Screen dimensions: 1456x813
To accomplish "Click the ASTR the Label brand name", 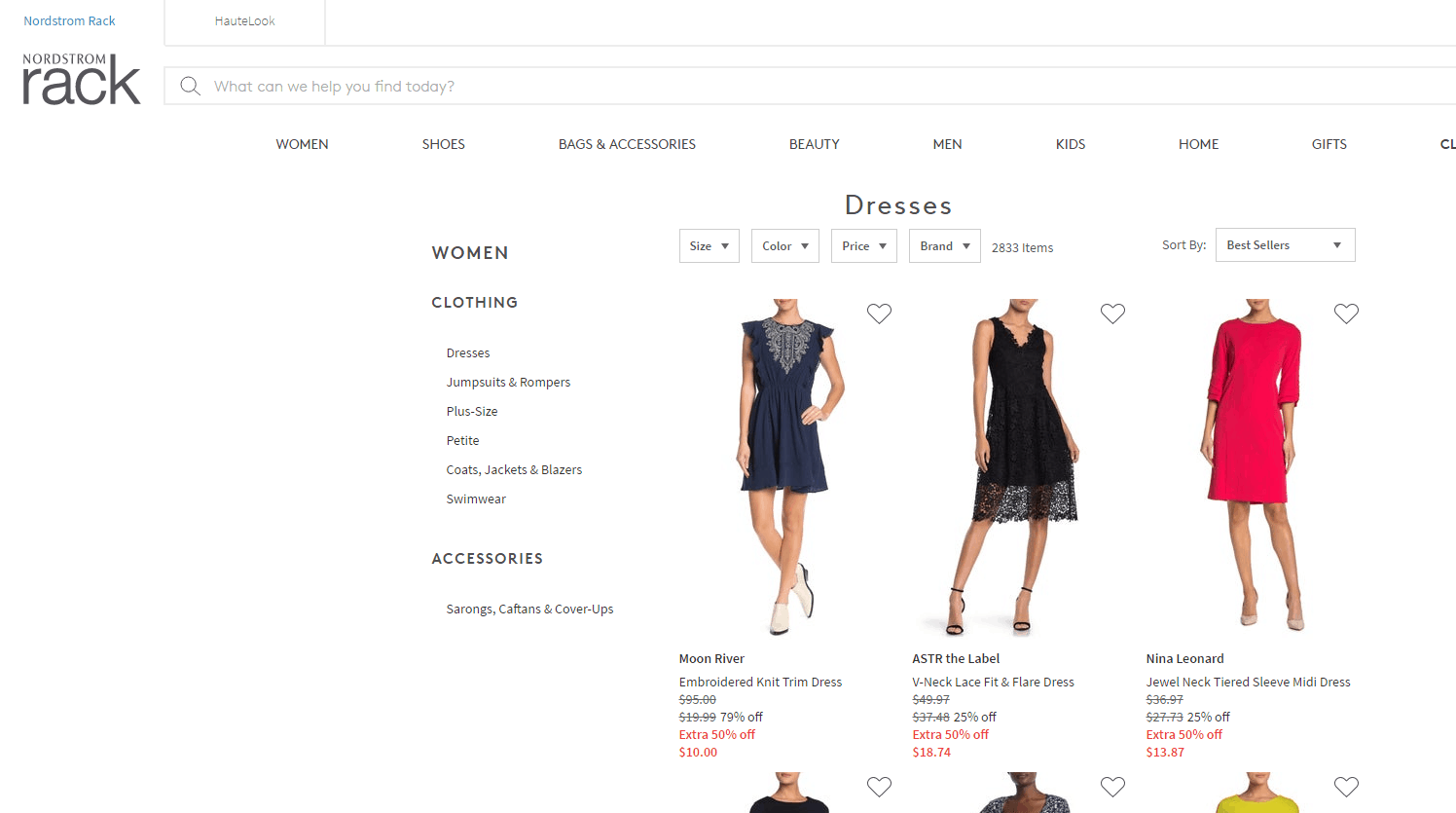I will (956, 659).
